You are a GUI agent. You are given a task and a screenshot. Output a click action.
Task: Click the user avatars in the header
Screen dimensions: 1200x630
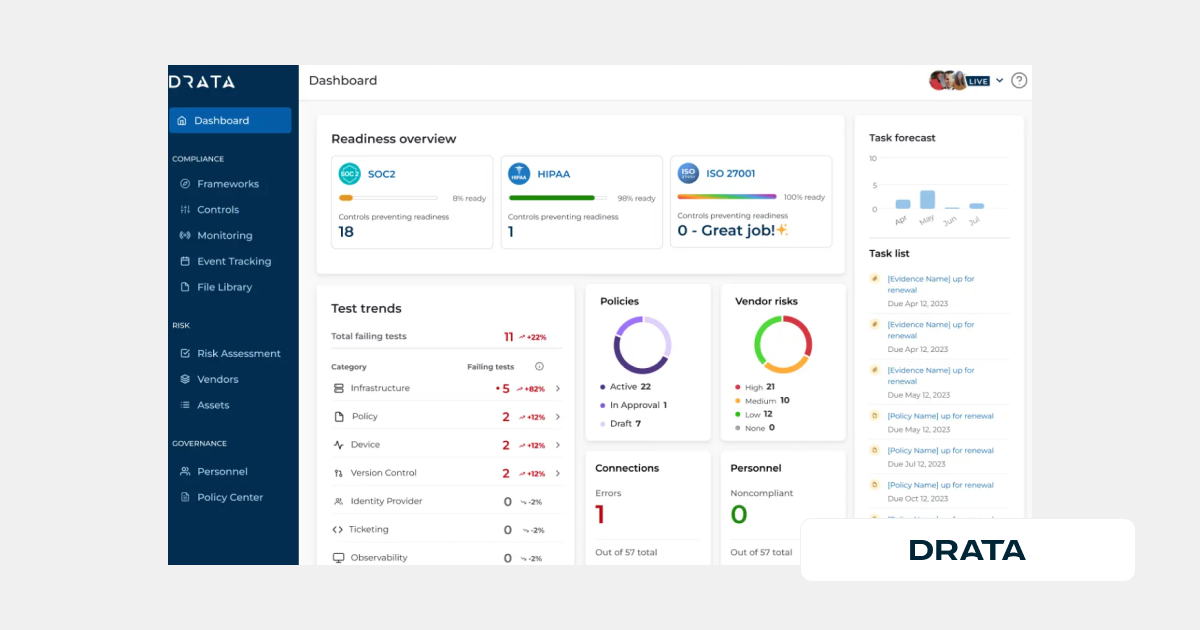point(948,80)
